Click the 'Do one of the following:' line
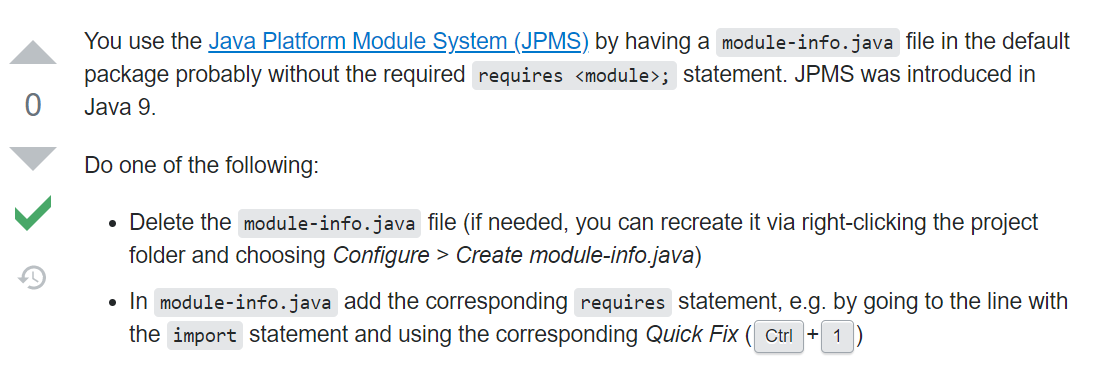 [x=202, y=165]
